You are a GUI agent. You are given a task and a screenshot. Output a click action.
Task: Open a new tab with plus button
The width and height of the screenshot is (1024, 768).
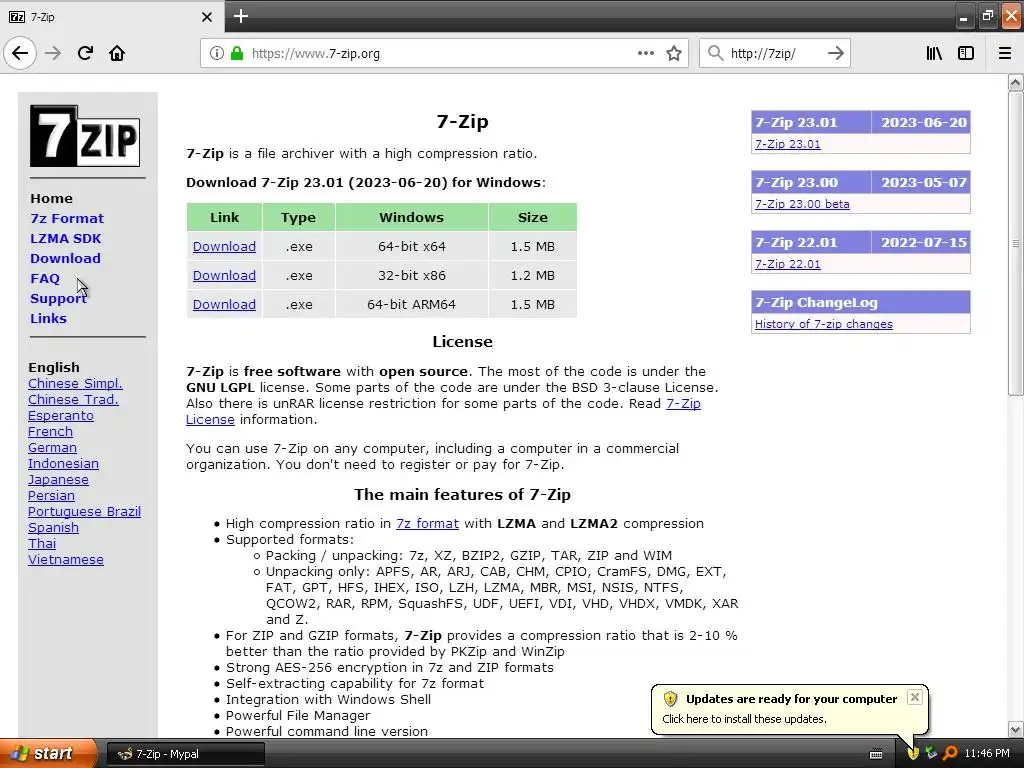(241, 16)
